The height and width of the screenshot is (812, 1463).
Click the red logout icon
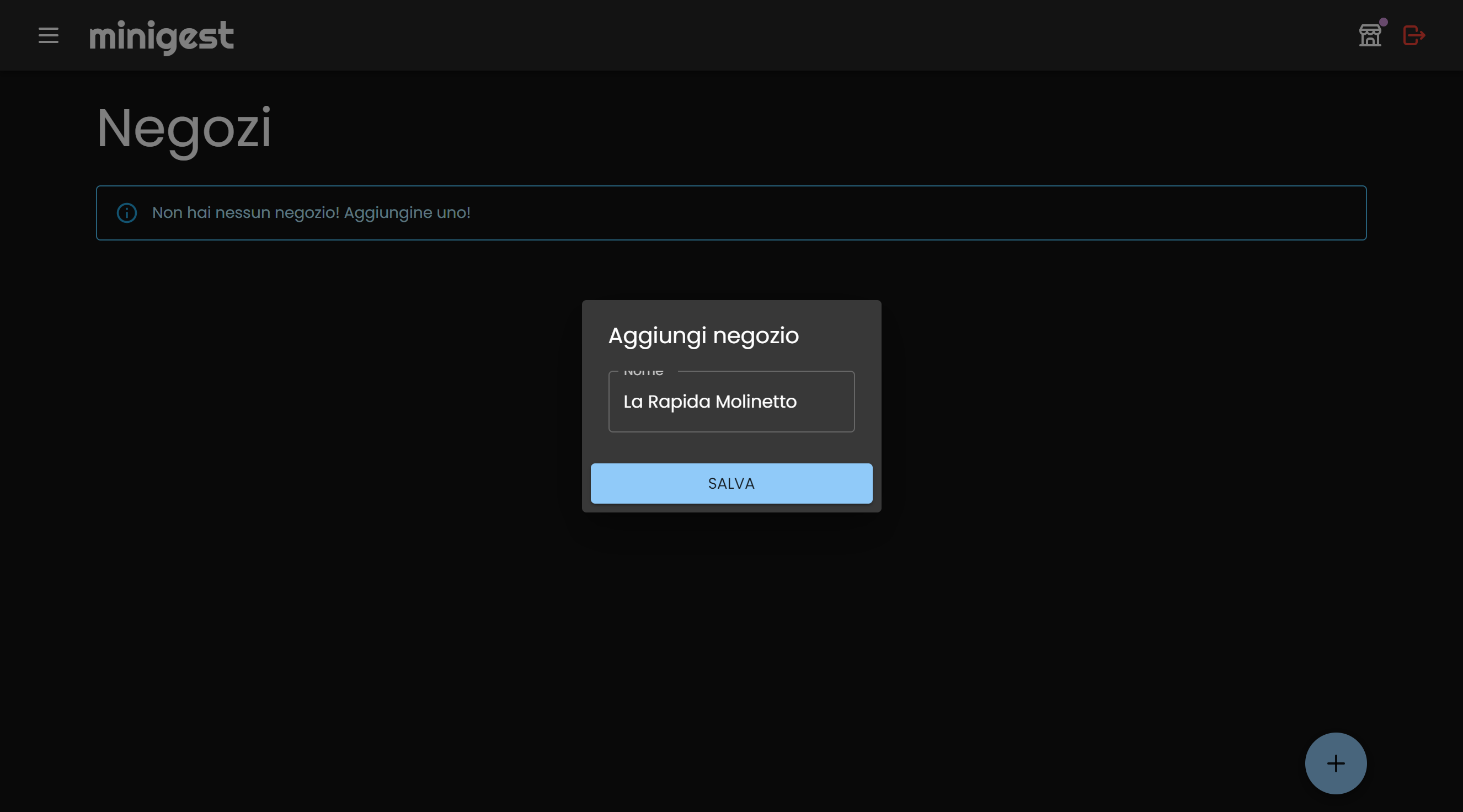1413,35
